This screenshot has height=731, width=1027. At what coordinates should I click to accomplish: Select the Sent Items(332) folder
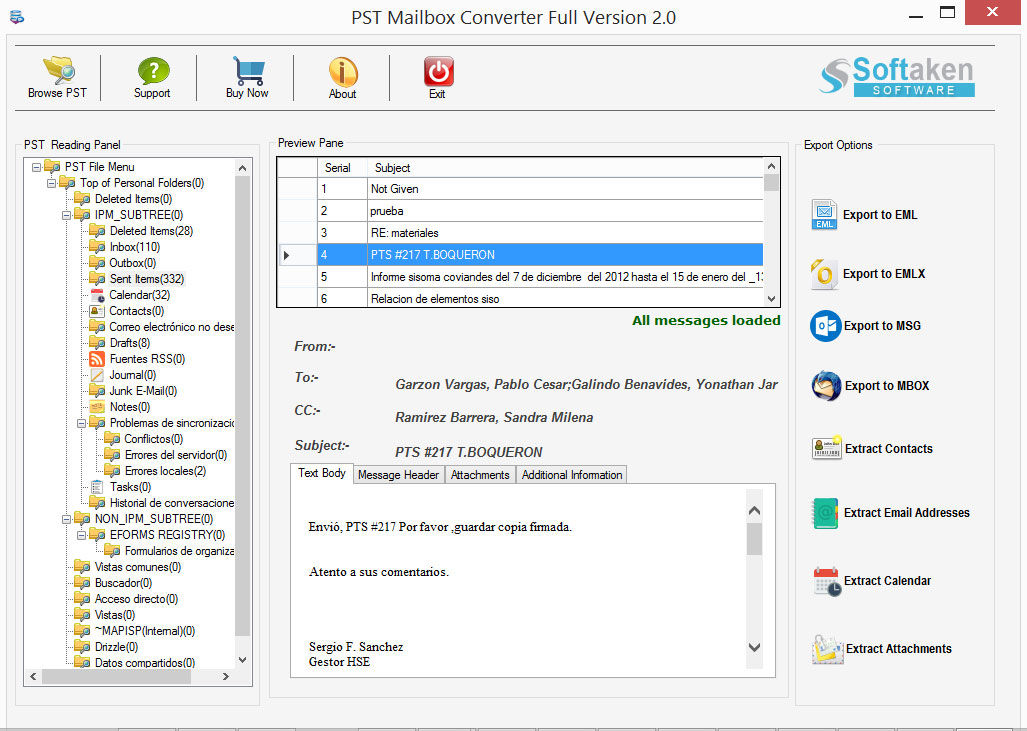147,279
